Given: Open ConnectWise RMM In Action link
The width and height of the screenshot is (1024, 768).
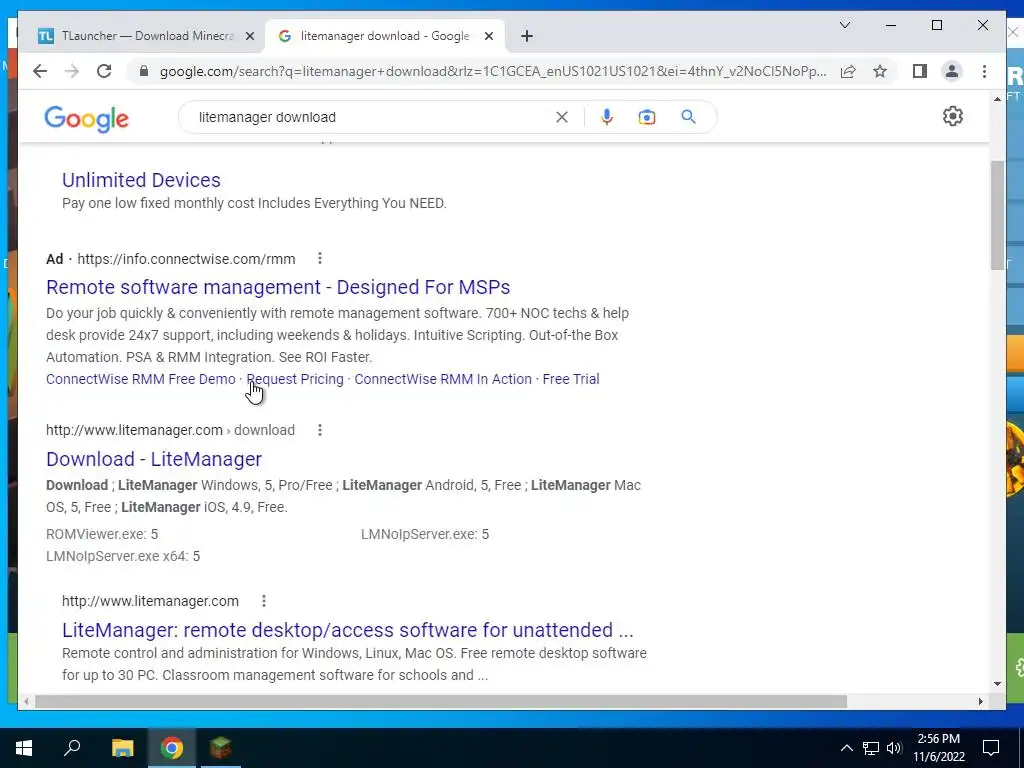Looking at the screenshot, I should click(443, 379).
